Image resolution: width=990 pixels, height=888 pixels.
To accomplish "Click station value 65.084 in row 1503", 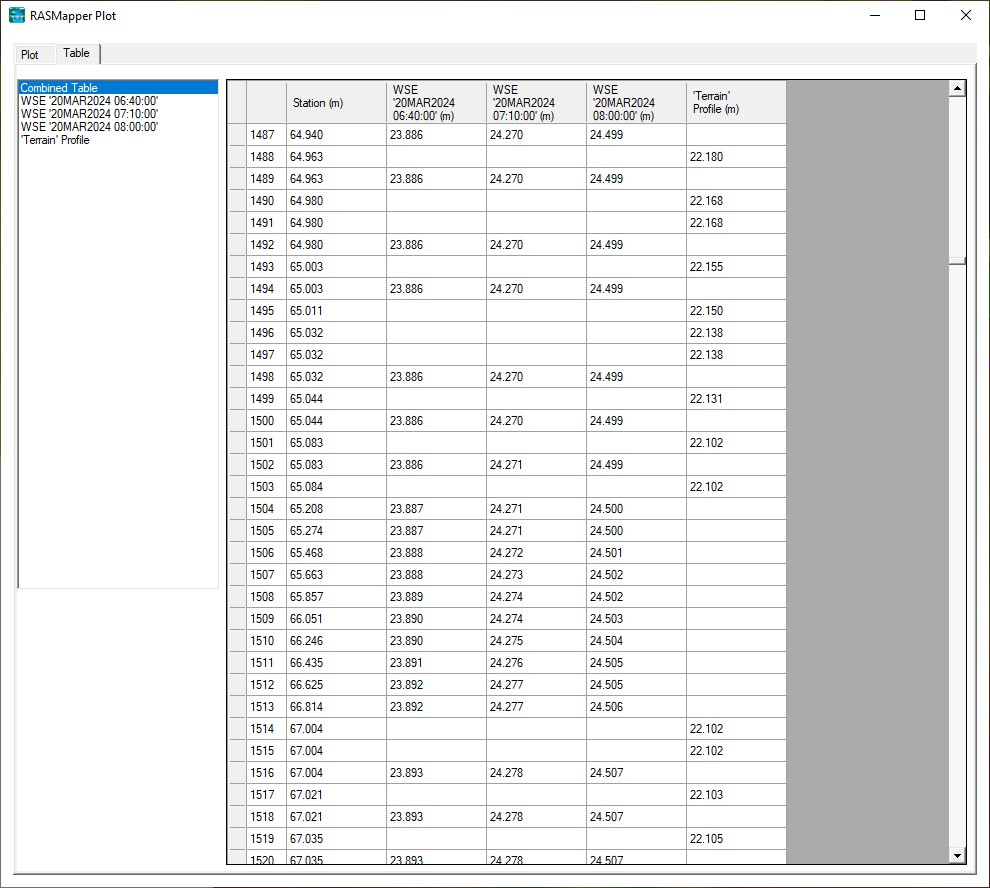I will 336,487.
